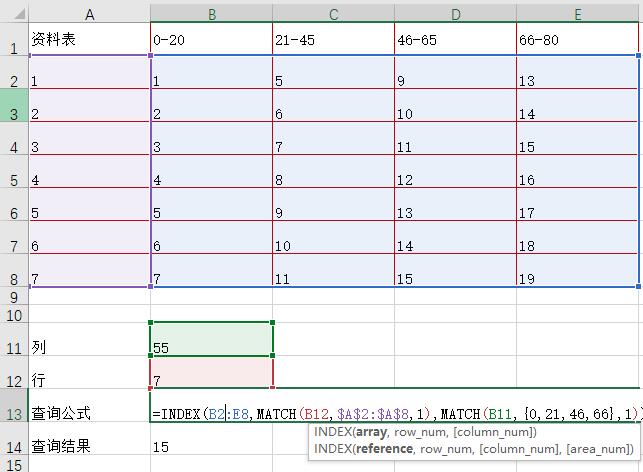Click column E header
643x472 pixels.
point(577,14)
